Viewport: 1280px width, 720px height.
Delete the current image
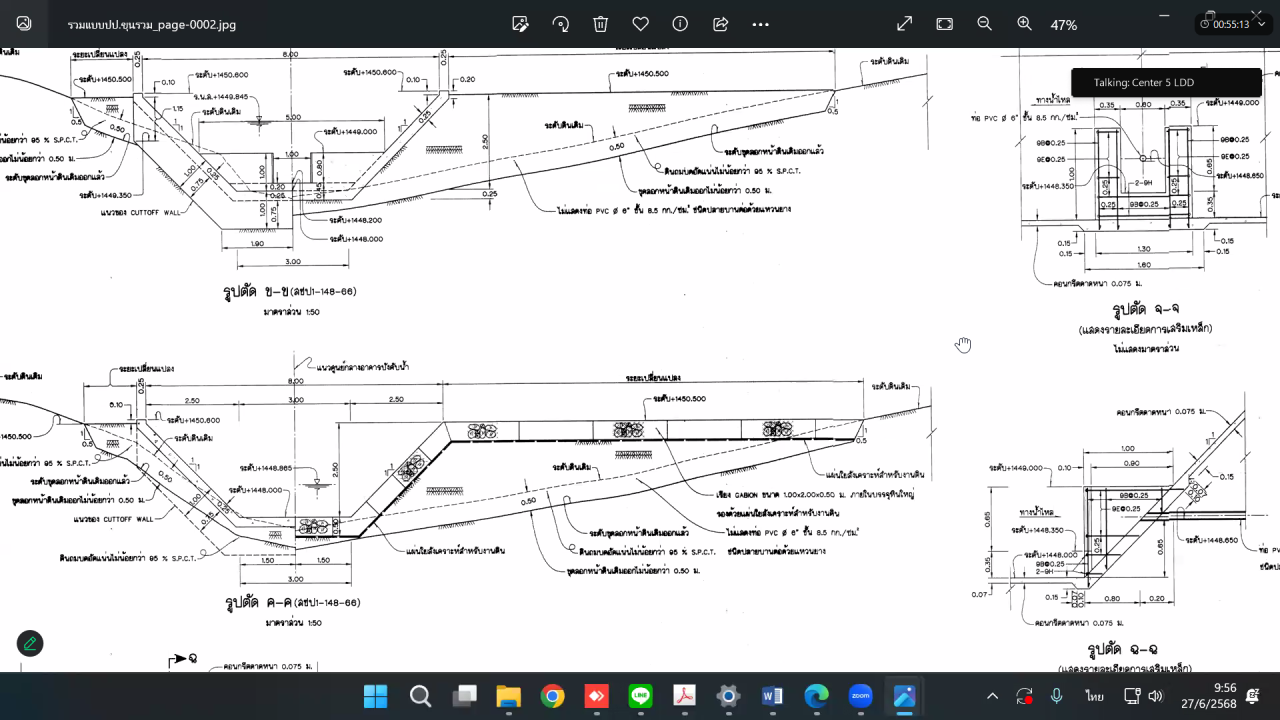pos(600,24)
